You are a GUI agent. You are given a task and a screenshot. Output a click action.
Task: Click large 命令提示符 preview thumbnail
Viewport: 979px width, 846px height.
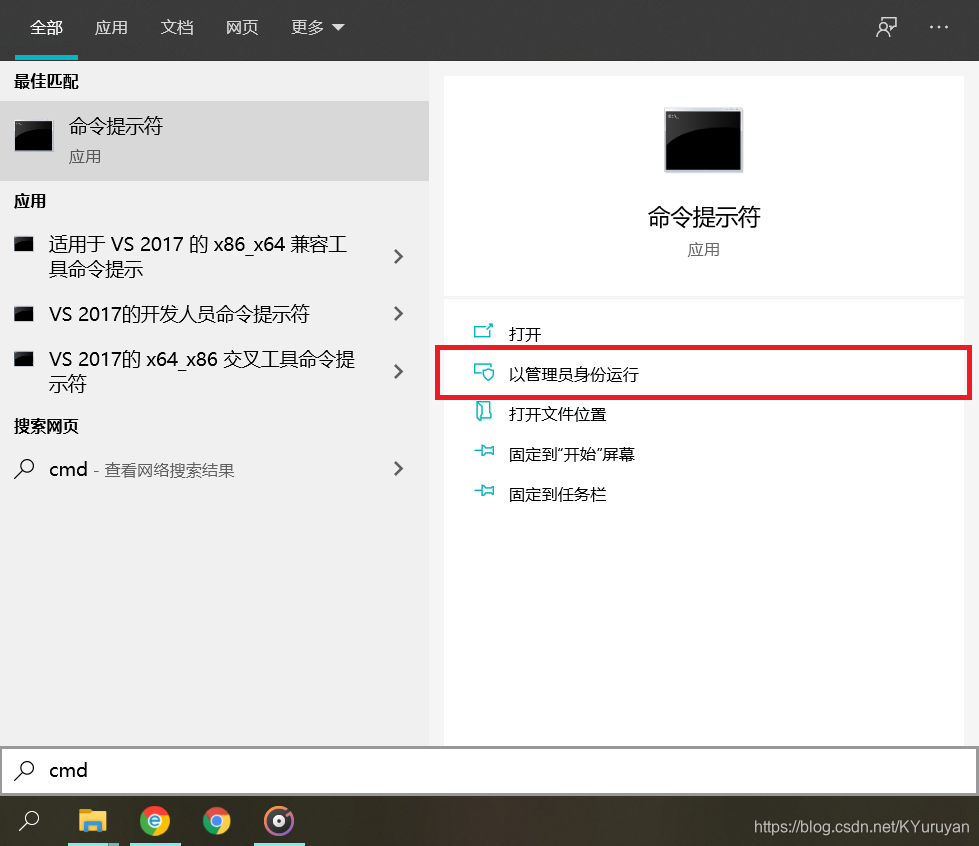[x=703, y=140]
